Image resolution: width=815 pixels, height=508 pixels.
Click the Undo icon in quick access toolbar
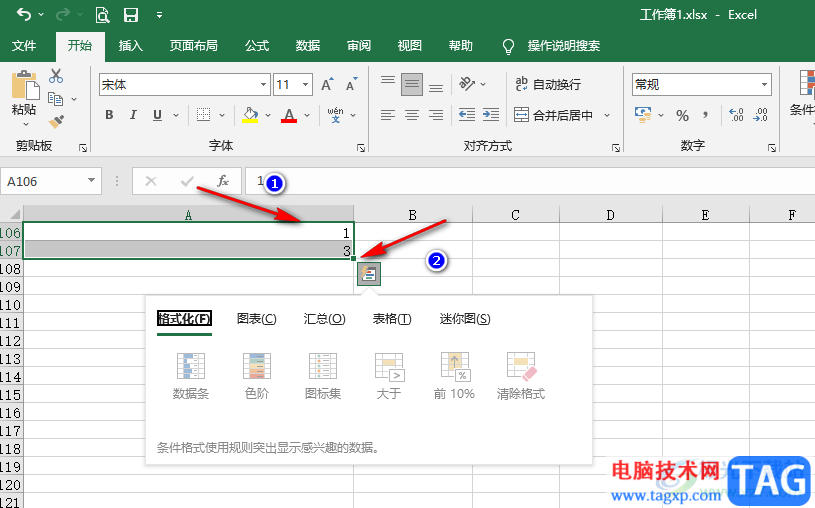pos(24,15)
